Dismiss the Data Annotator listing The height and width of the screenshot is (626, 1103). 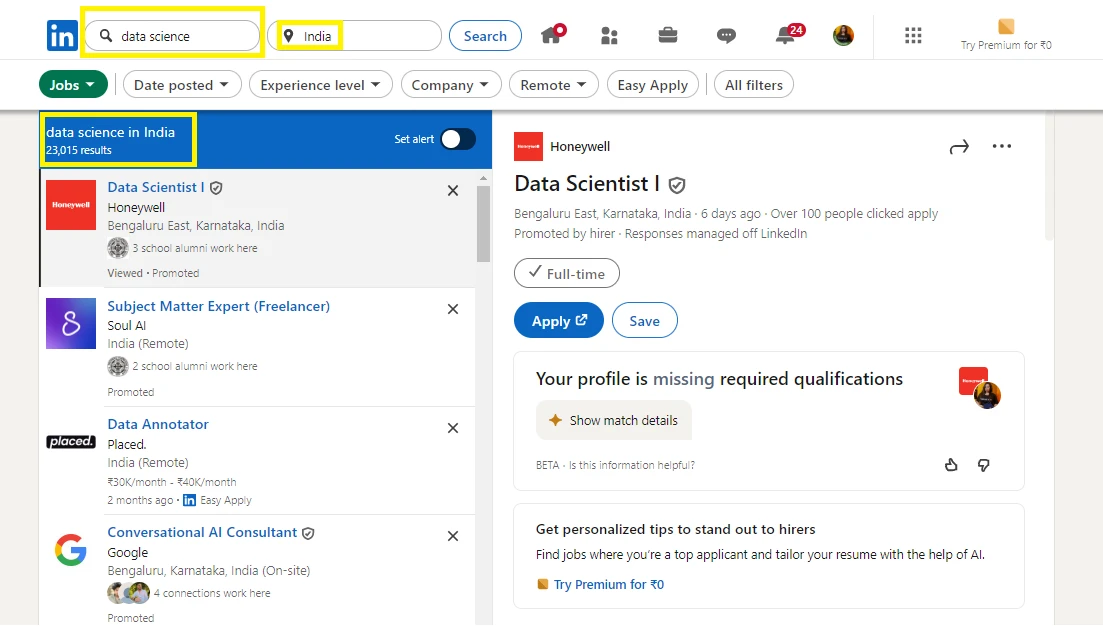click(x=453, y=428)
